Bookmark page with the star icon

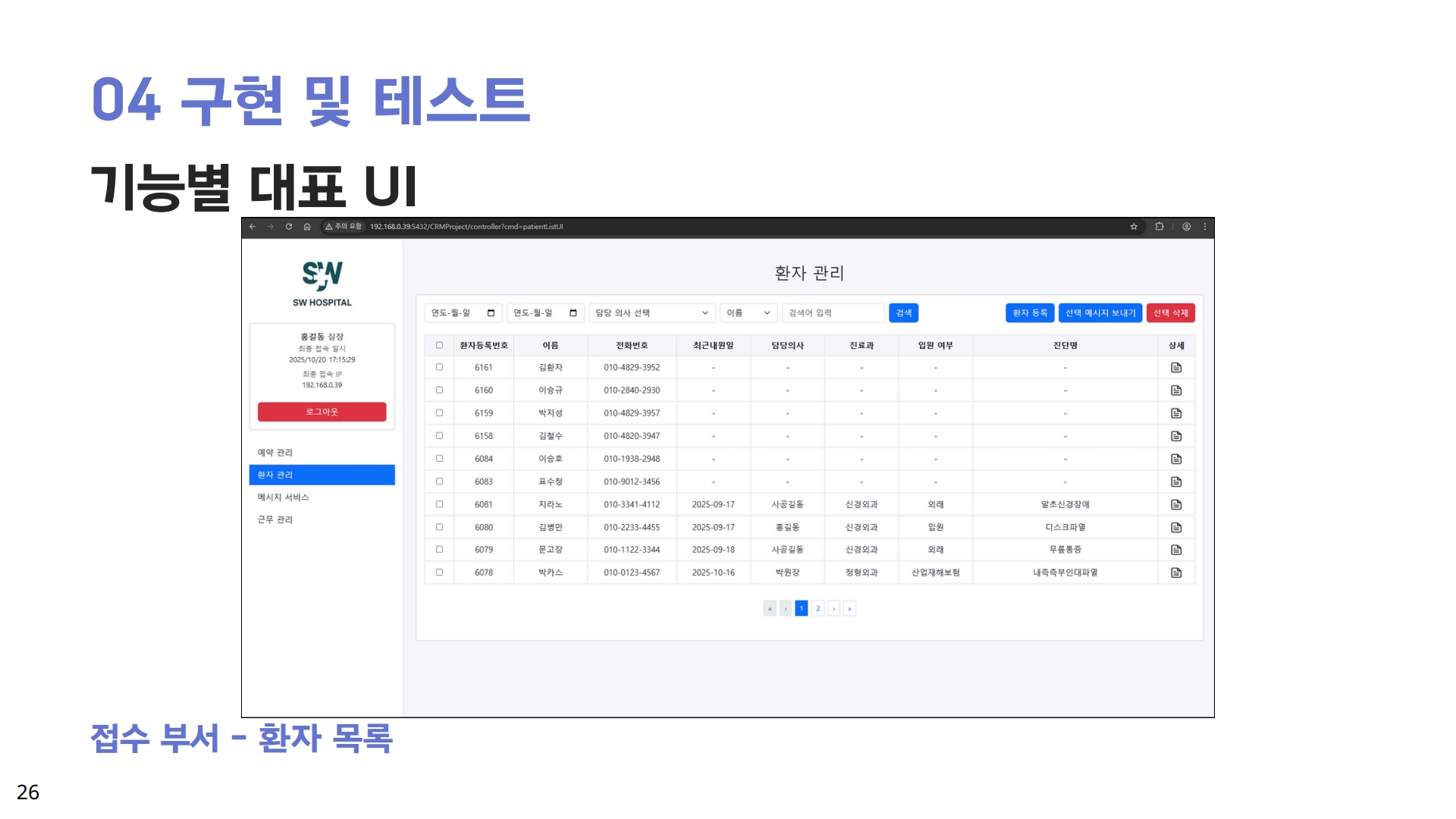[1134, 227]
